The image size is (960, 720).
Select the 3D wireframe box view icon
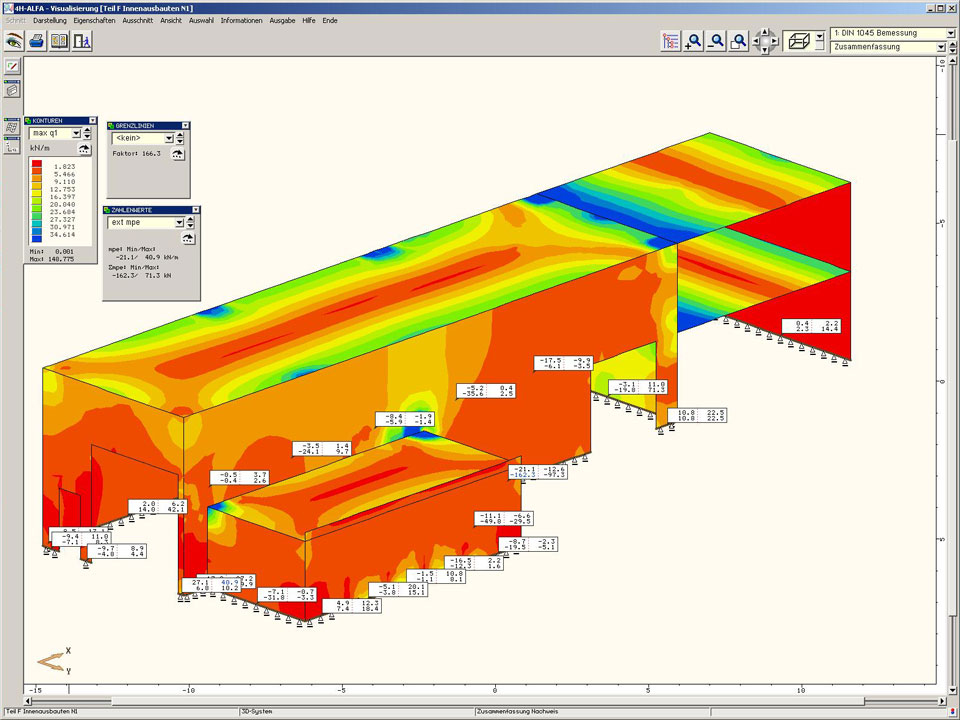pyautogui.click(x=799, y=41)
